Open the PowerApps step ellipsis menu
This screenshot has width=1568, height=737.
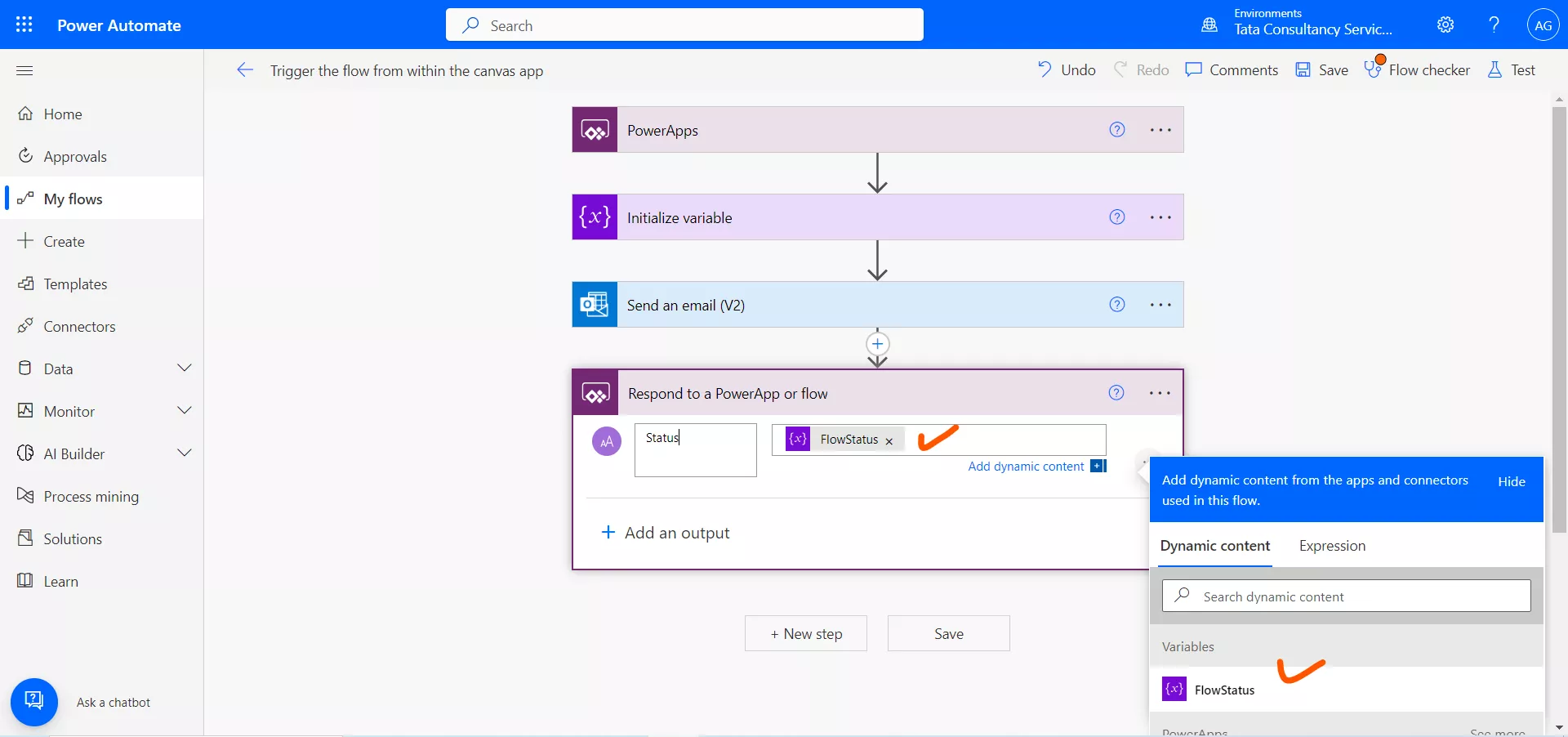click(1160, 129)
